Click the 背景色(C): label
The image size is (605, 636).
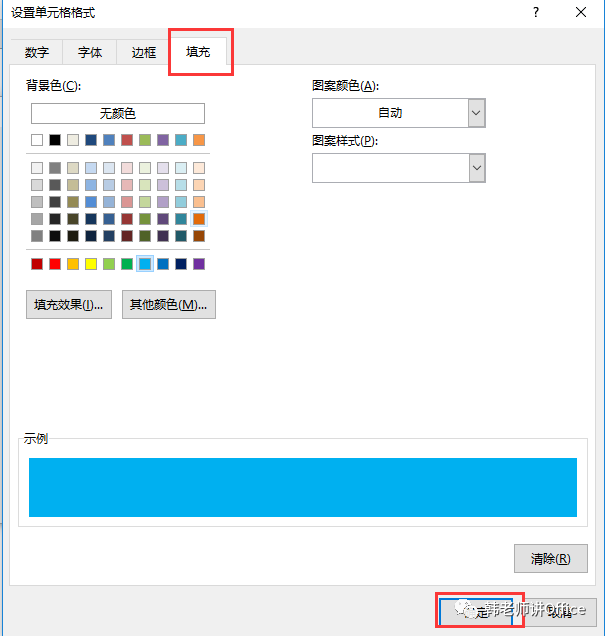(54, 86)
